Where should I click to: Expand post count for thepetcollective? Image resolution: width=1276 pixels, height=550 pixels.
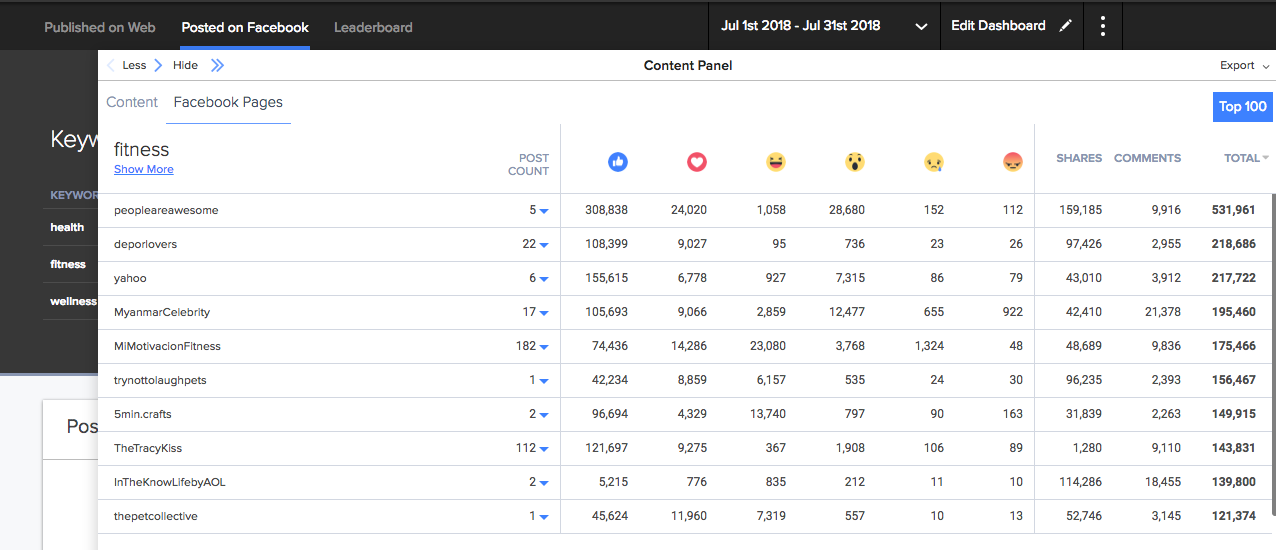pyautogui.click(x=544, y=517)
